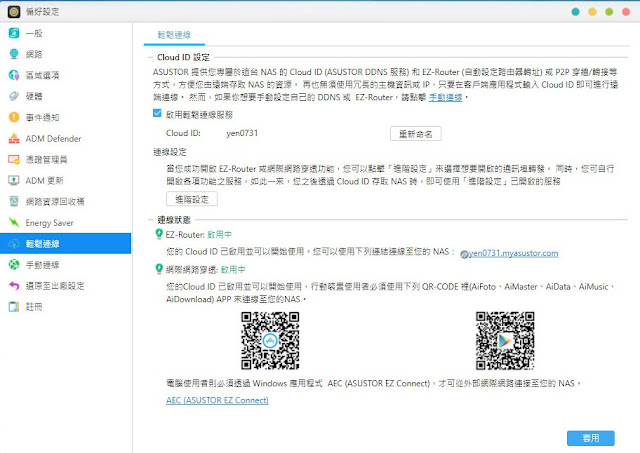
Task: Click the EZ-Router status lightbulb icon
Action: [159, 234]
